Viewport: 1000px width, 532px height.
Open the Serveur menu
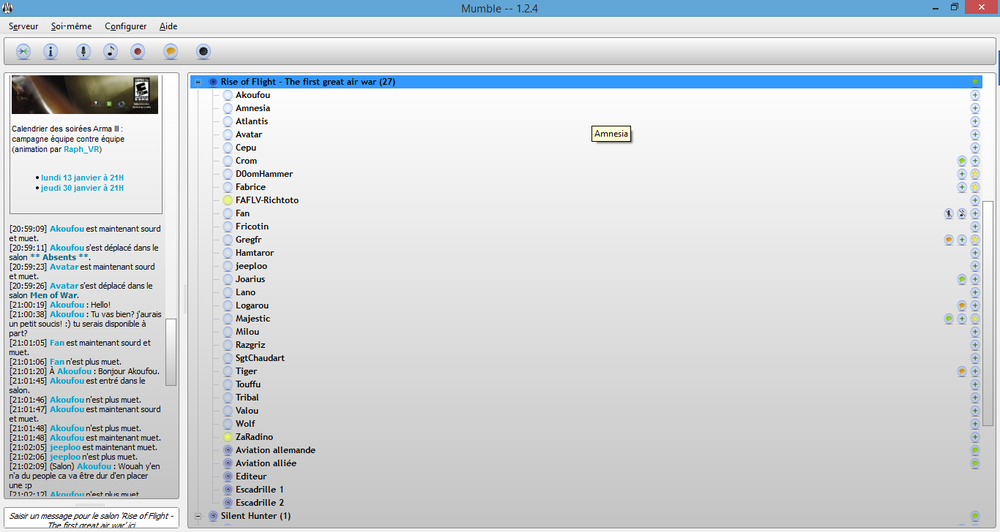point(24,26)
